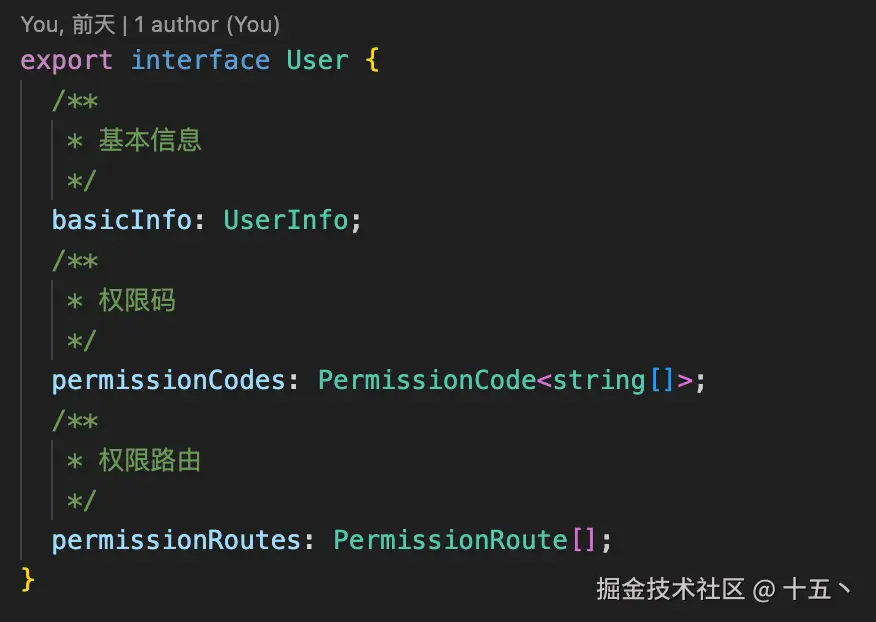The image size is (876, 622).
Task: Click the "1 author (You)" CodeLens text
Action: click(x=207, y=24)
